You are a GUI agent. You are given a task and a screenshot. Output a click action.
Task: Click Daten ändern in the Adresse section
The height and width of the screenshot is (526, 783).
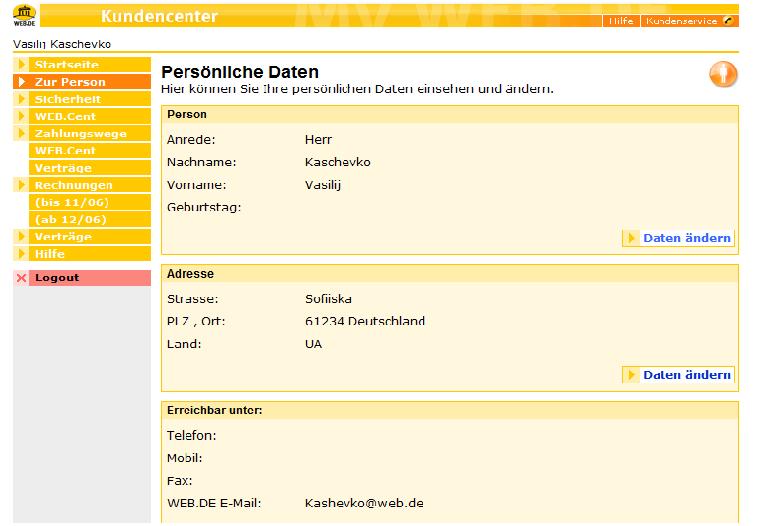686,375
